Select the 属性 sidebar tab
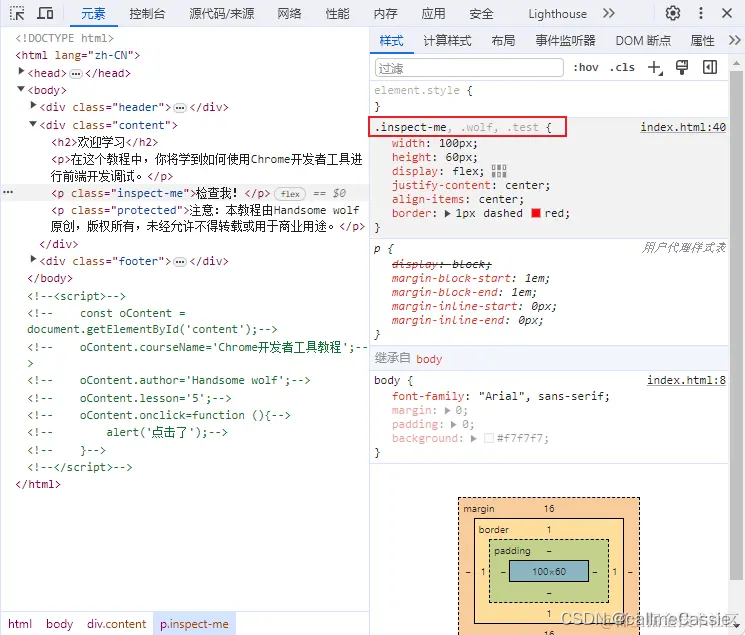 (x=702, y=41)
